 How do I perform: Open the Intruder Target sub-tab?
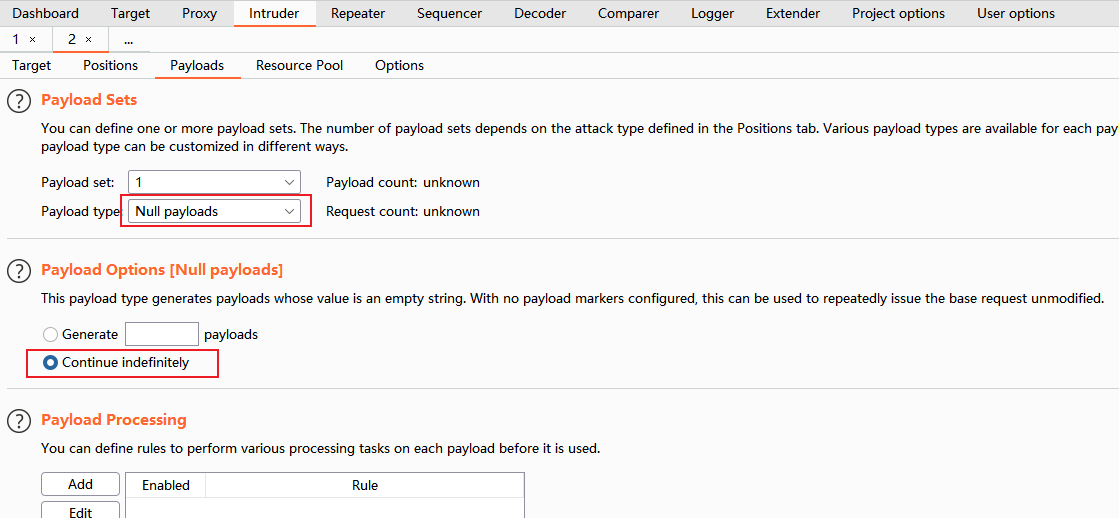coord(31,66)
